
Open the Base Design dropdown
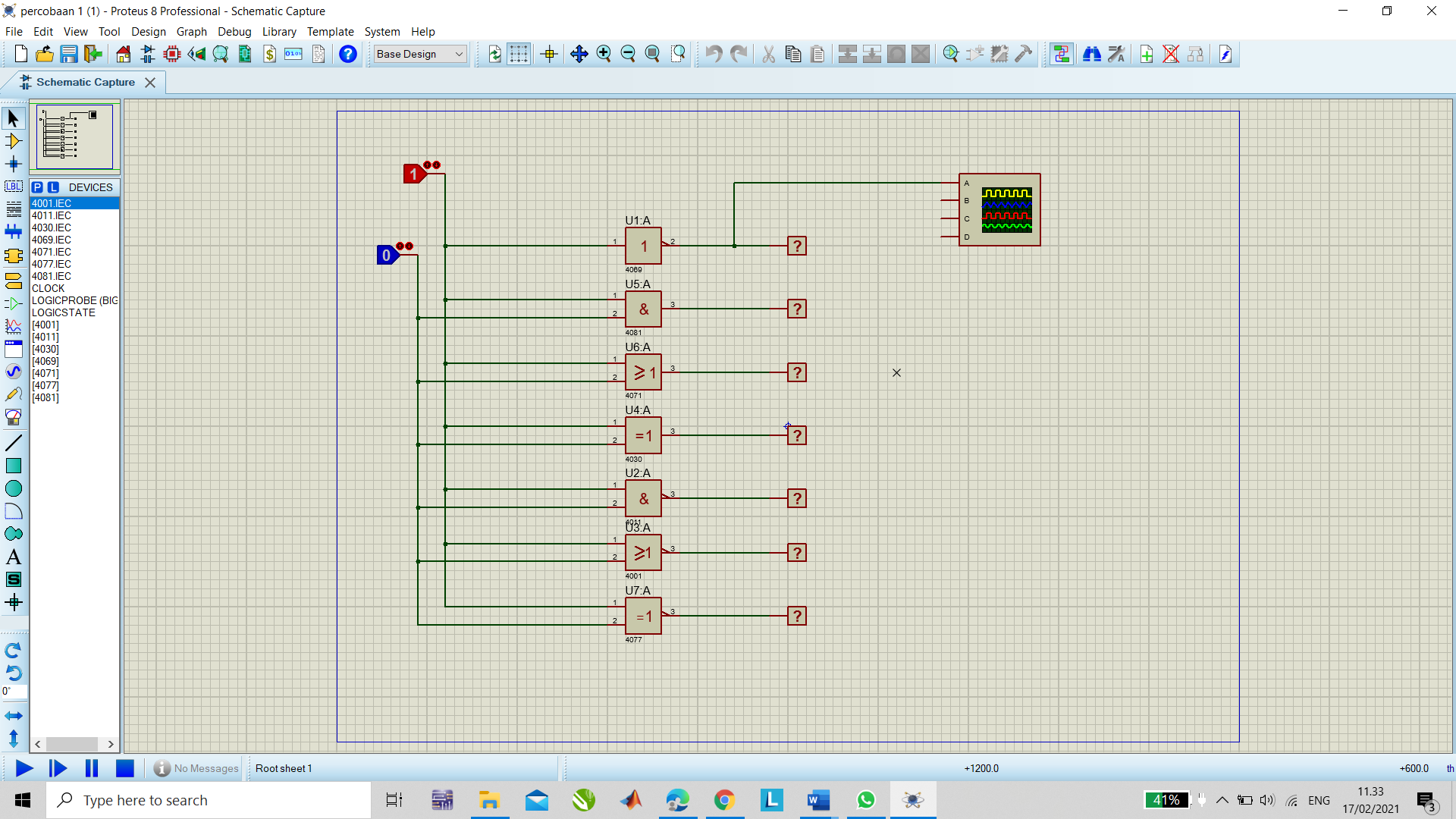[419, 54]
